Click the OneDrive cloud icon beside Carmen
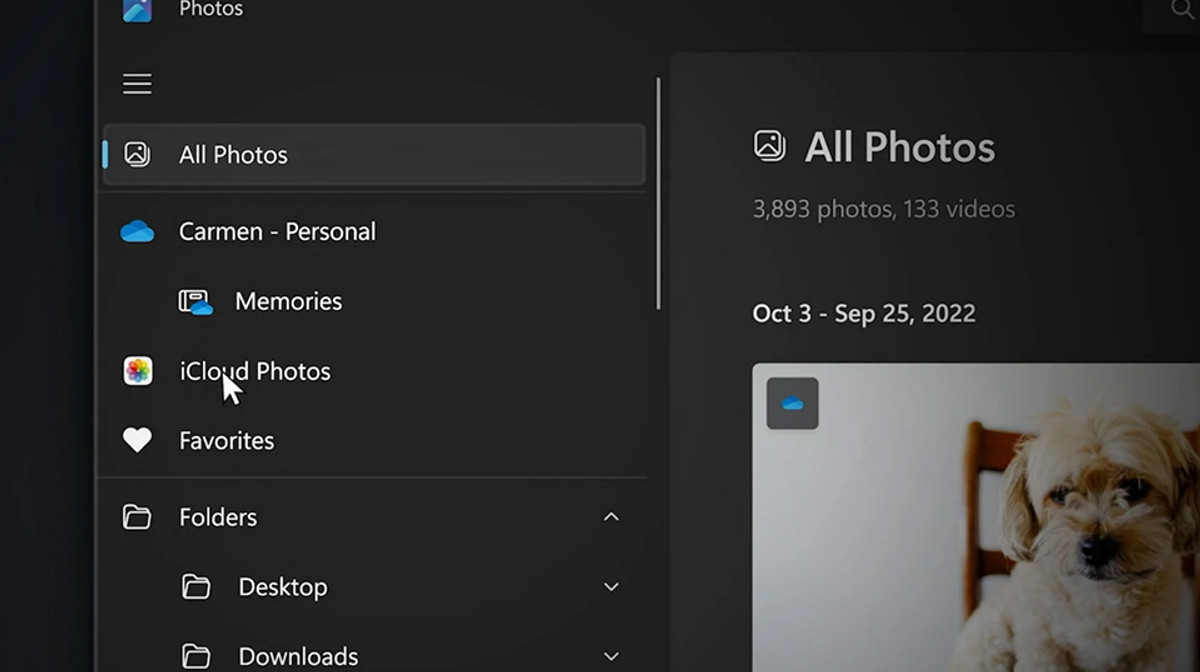The image size is (1200, 672). [x=137, y=232]
